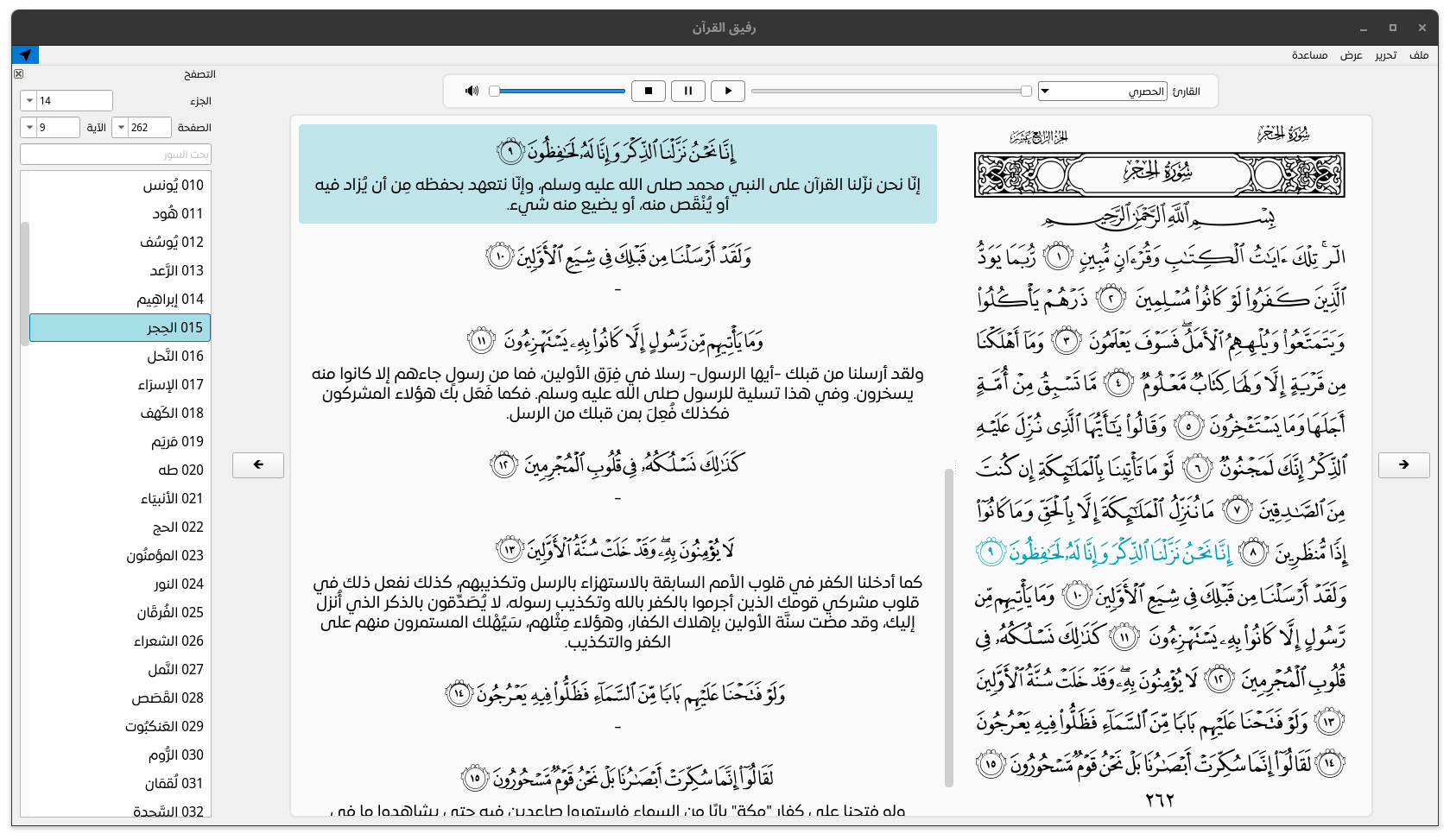Select surah 021 الأنبيَاء in list
The height and width of the screenshot is (840, 1450).
120,498
